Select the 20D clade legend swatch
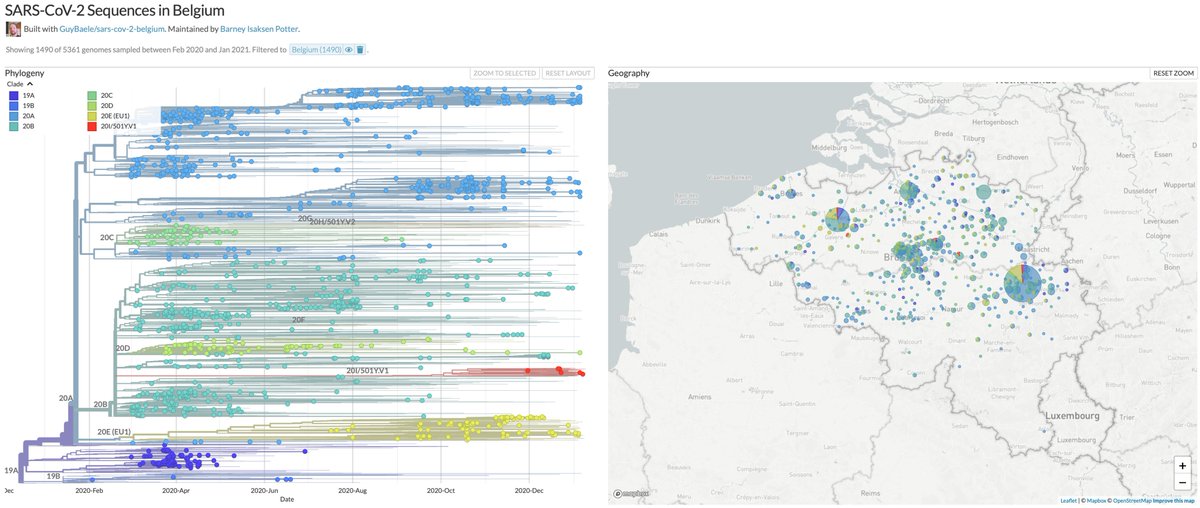Image resolution: width=1200 pixels, height=508 pixels. [x=92, y=106]
